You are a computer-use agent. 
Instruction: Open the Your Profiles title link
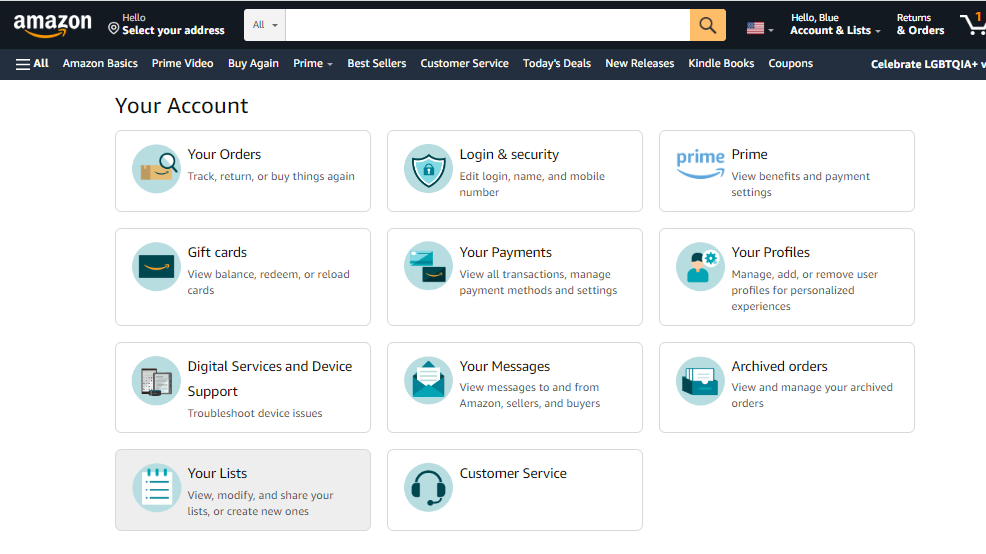tap(771, 253)
